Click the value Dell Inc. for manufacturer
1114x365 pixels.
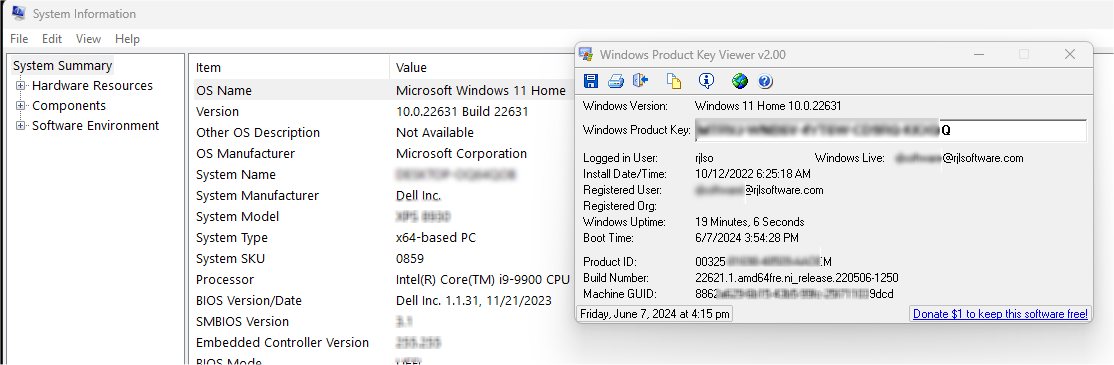click(418, 195)
